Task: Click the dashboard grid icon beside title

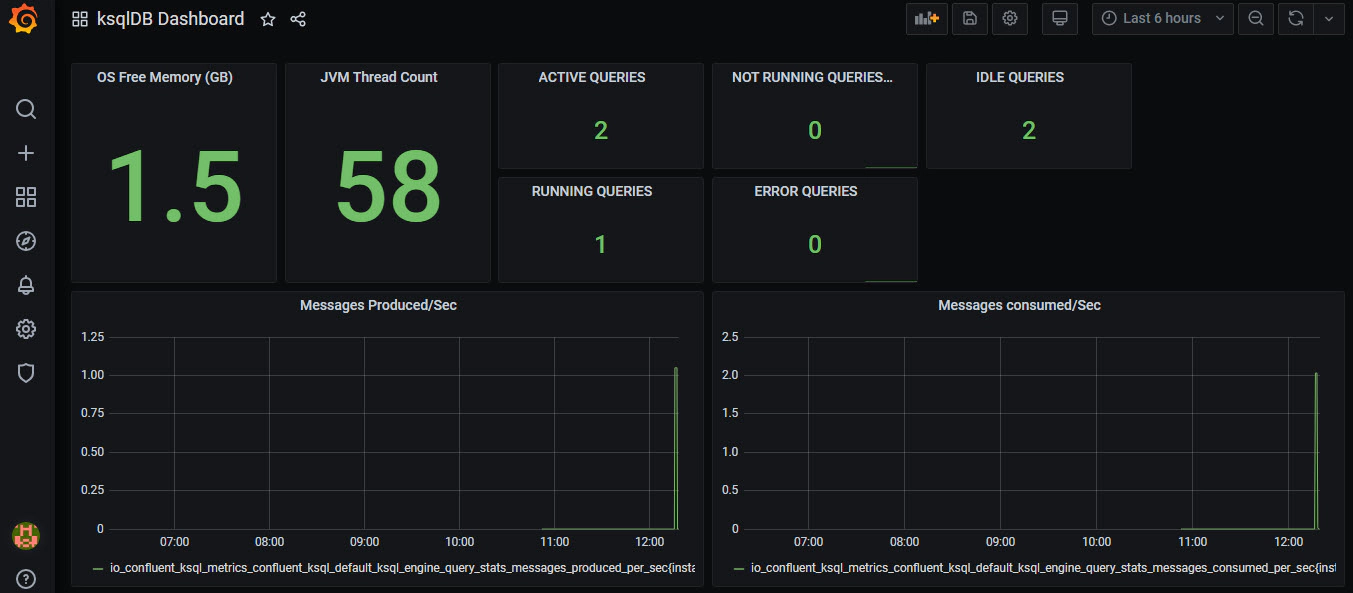Action: [x=80, y=19]
